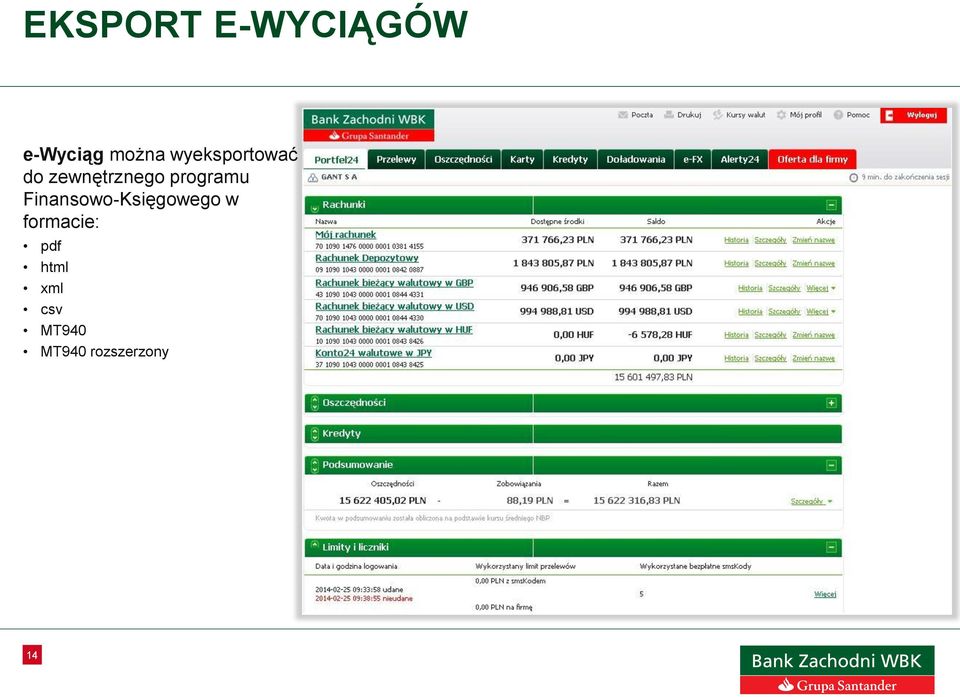Viewport: 960px width, 697px height.
Task: Click the arrow handle on Podsumowanie header
Action: click(x=315, y=465)
